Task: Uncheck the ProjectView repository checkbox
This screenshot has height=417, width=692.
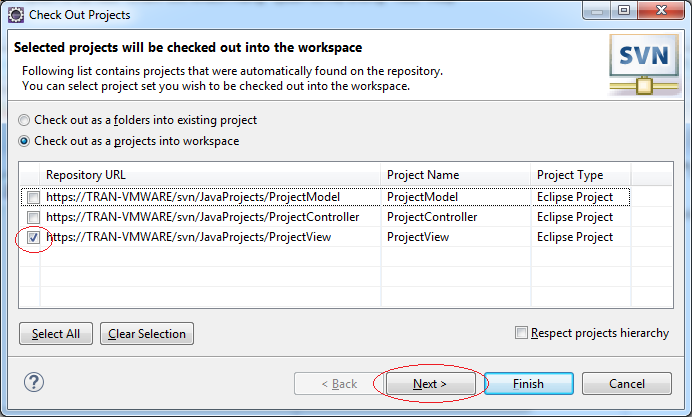Action: click(33, 237)
